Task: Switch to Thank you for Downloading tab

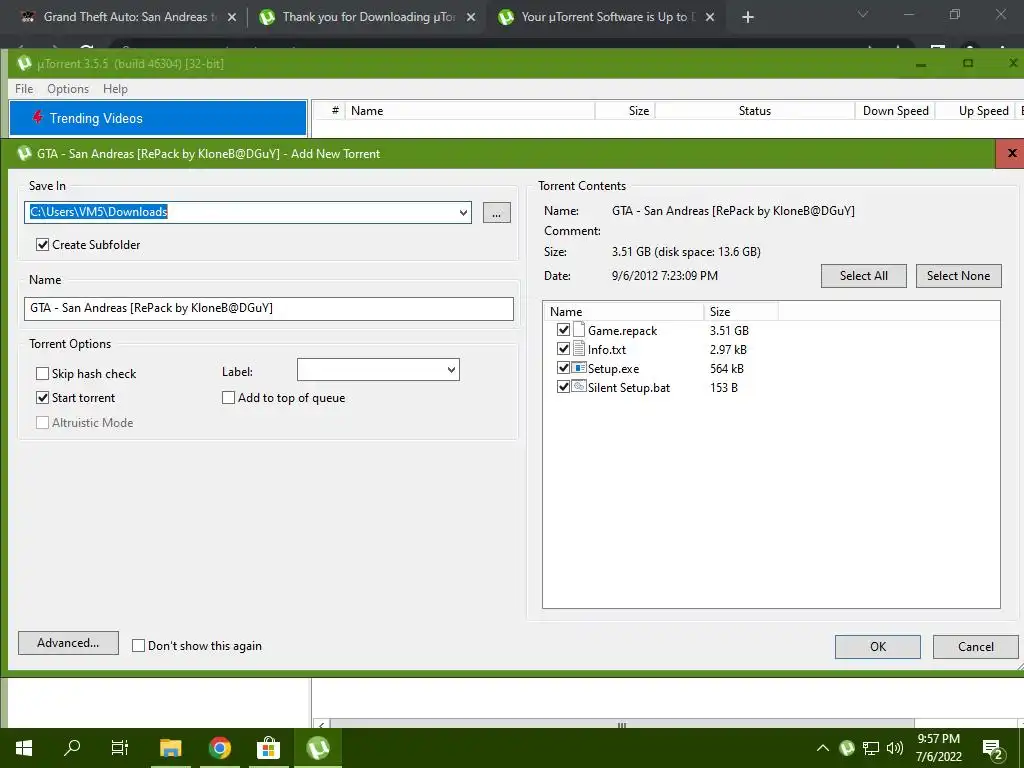Action: (366, 18)
